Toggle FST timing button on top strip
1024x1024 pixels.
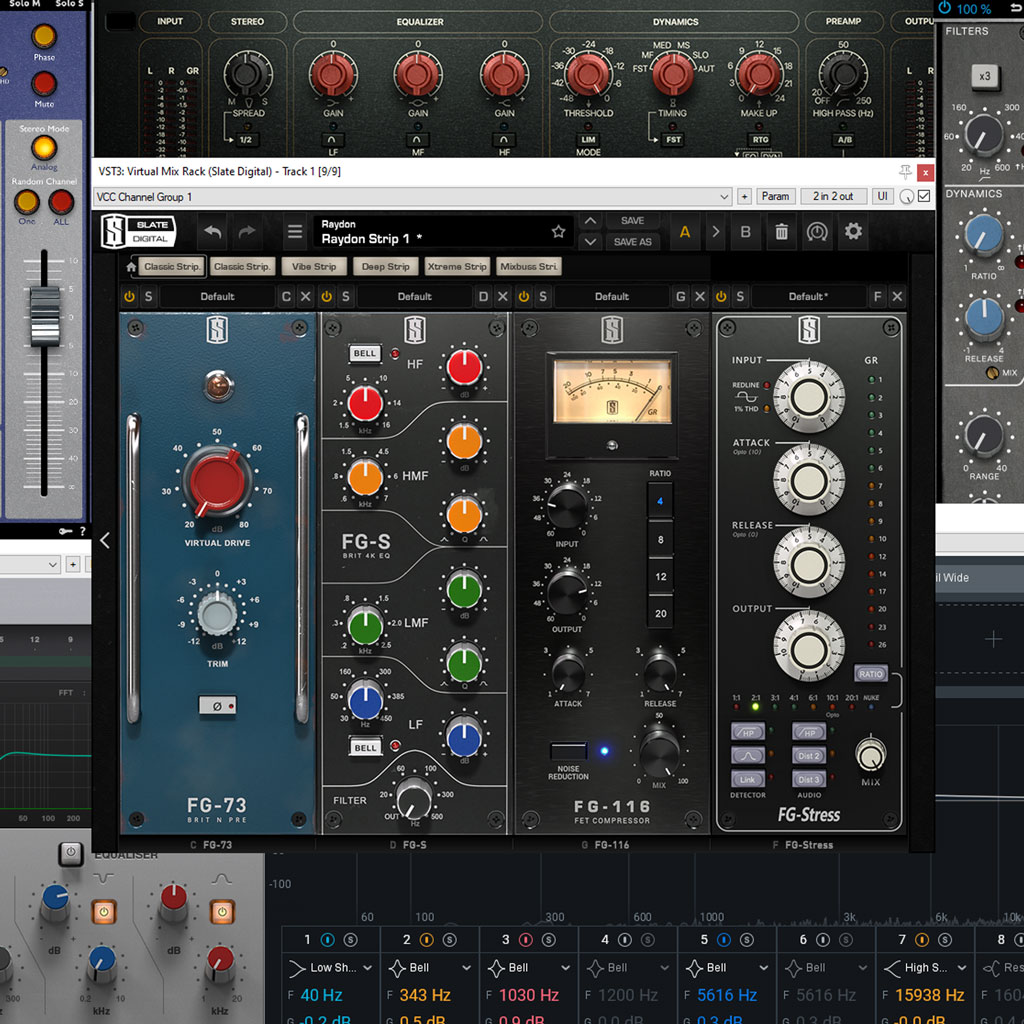coord(673,139)
